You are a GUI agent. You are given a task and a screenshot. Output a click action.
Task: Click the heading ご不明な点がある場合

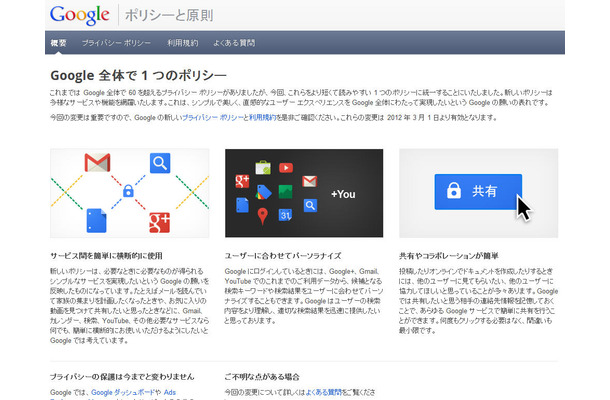pos(262,377)
